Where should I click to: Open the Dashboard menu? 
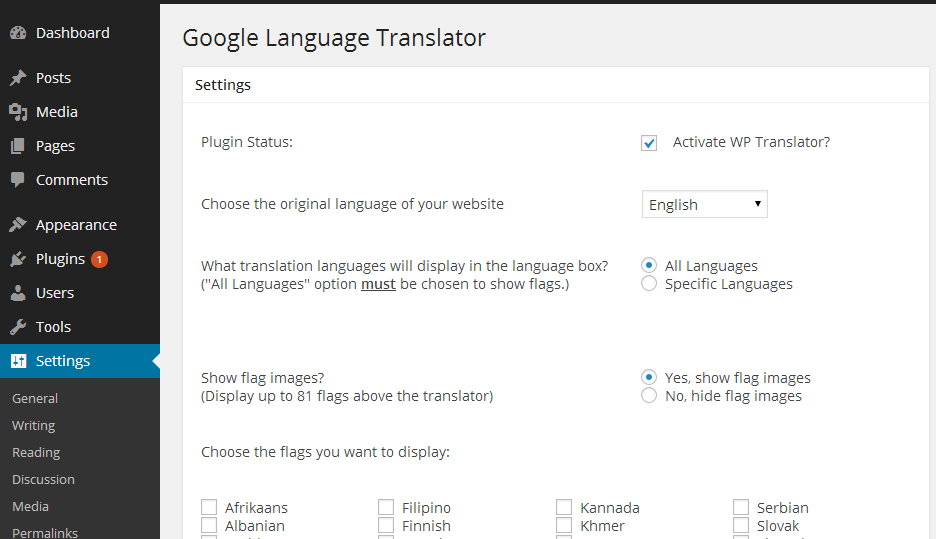pyautogui.click(x=73, y=33)
